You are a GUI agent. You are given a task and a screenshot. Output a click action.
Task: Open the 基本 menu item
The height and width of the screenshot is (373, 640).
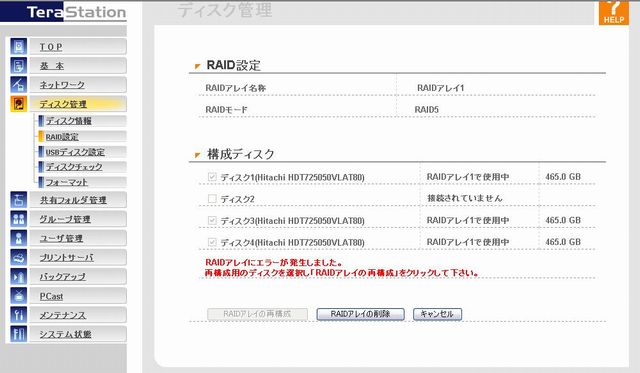point(78,66)
